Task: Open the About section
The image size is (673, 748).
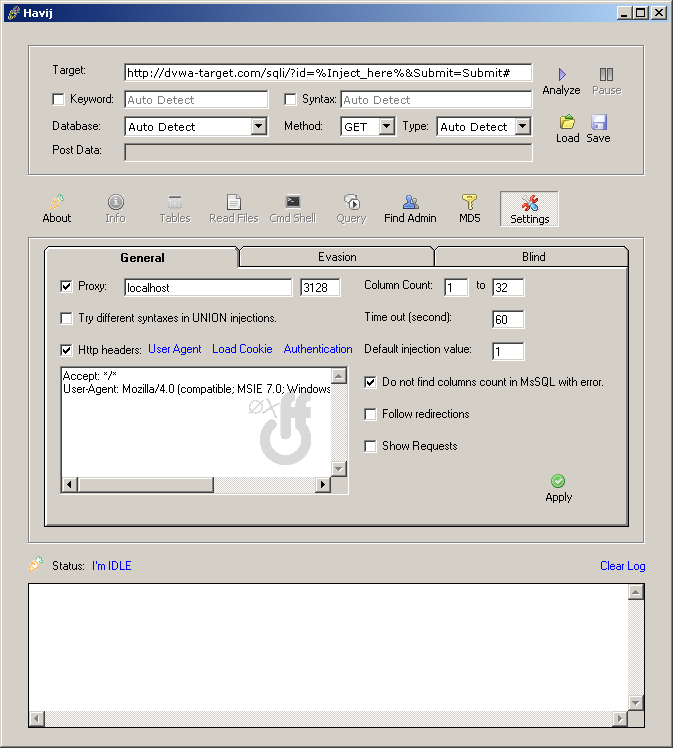Action: coord(57,209)
